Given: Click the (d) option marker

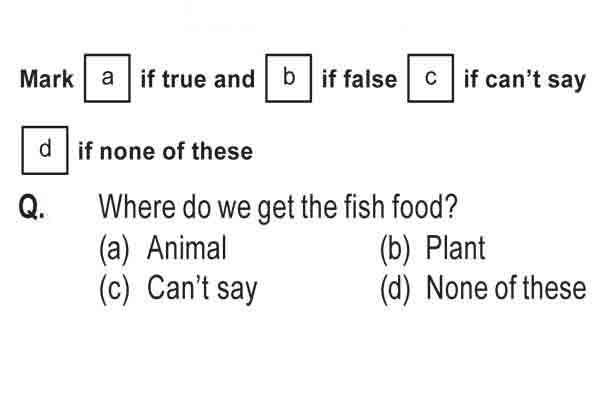Looking at the screenshot, I should pos(395,290).
